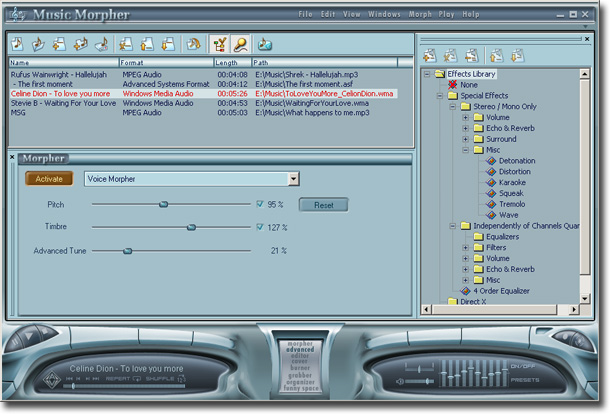Screen dimensions: 610x414
Task: Expand the Surround folder
Action: coord(465,139)
